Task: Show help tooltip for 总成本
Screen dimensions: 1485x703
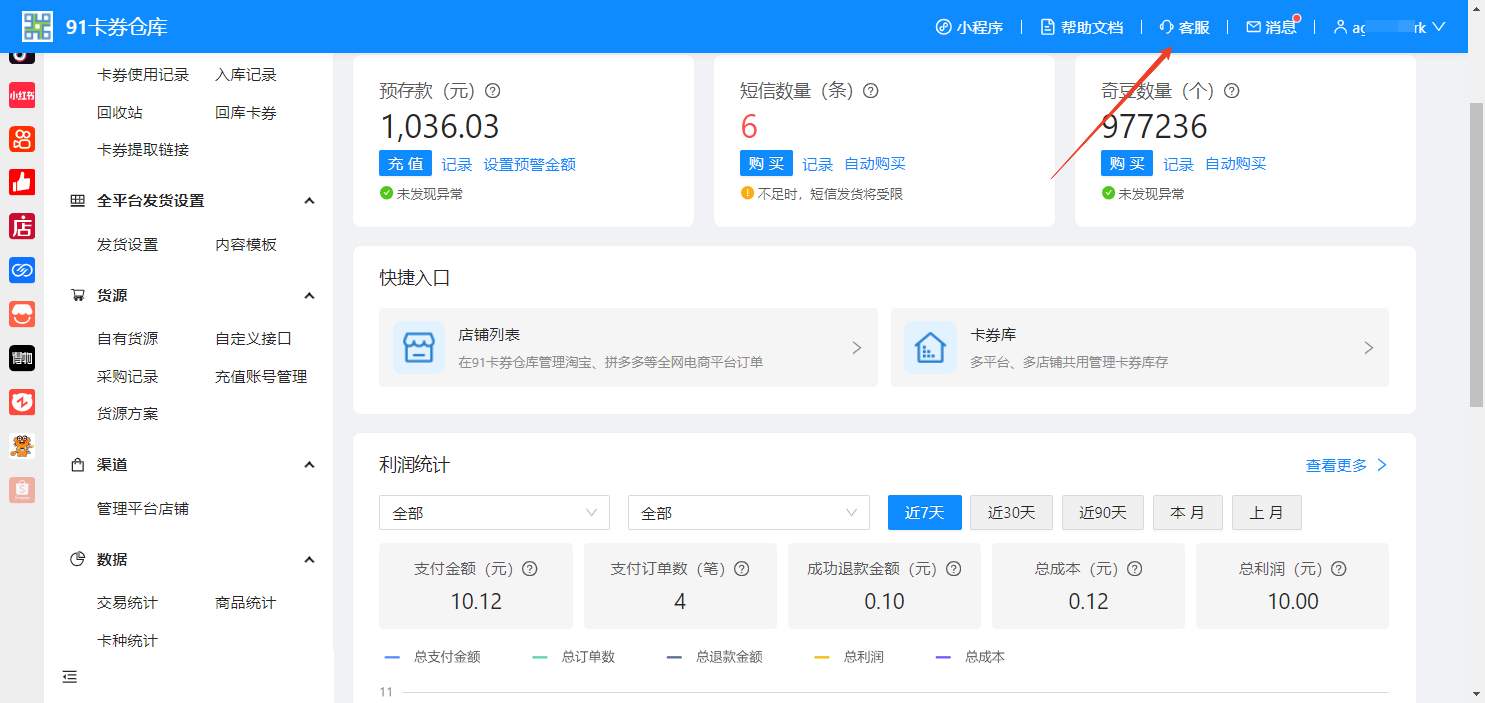Action: [x=1135, y=569]
